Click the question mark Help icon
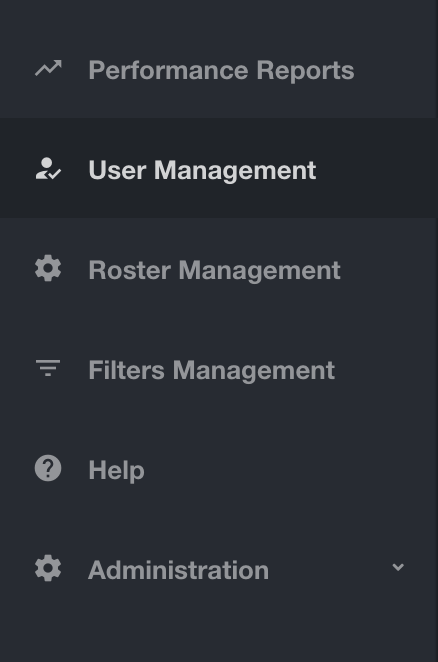This screenshot has width=438, height=662. [x=48, y=468]
